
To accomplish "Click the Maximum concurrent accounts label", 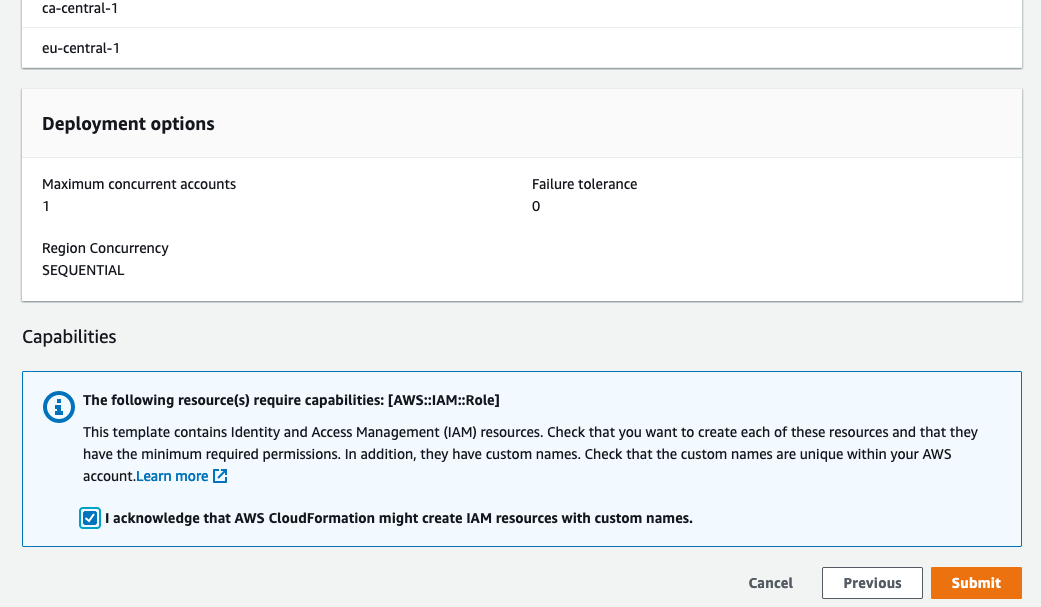I will pos(139,184).
